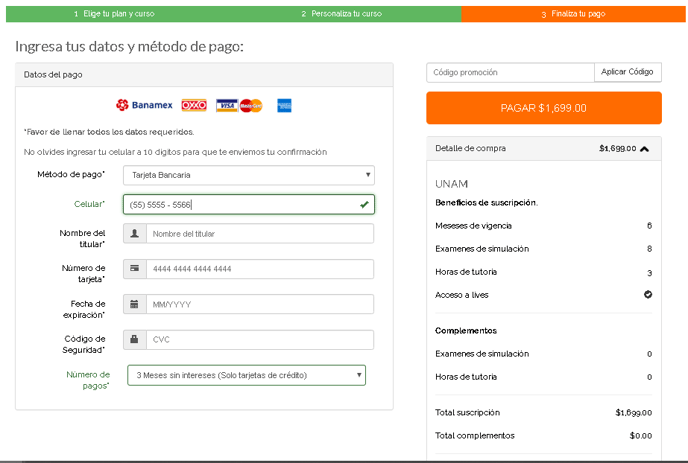Click the calendar icon beside expiration date
688x463 pixels.
[135, 304]
